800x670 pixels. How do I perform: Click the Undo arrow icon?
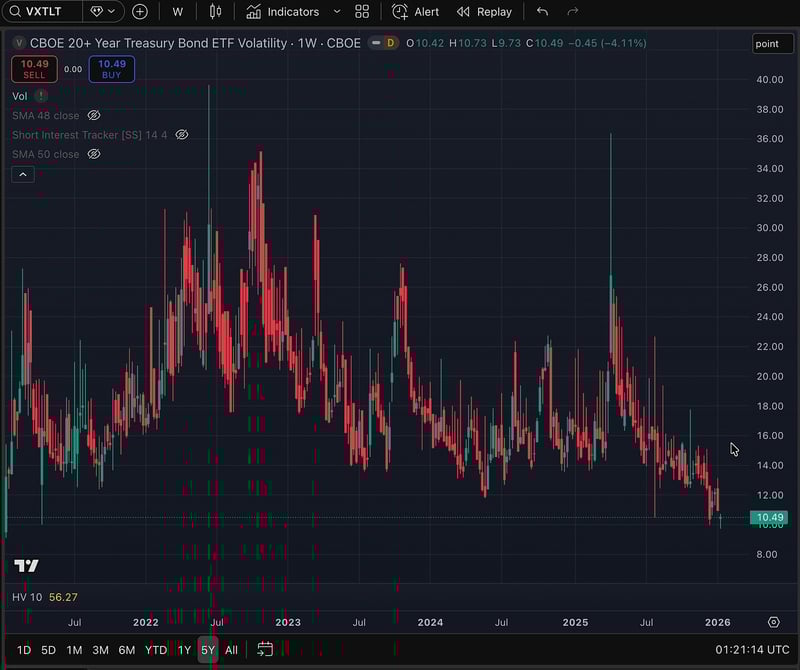(541, 11)
